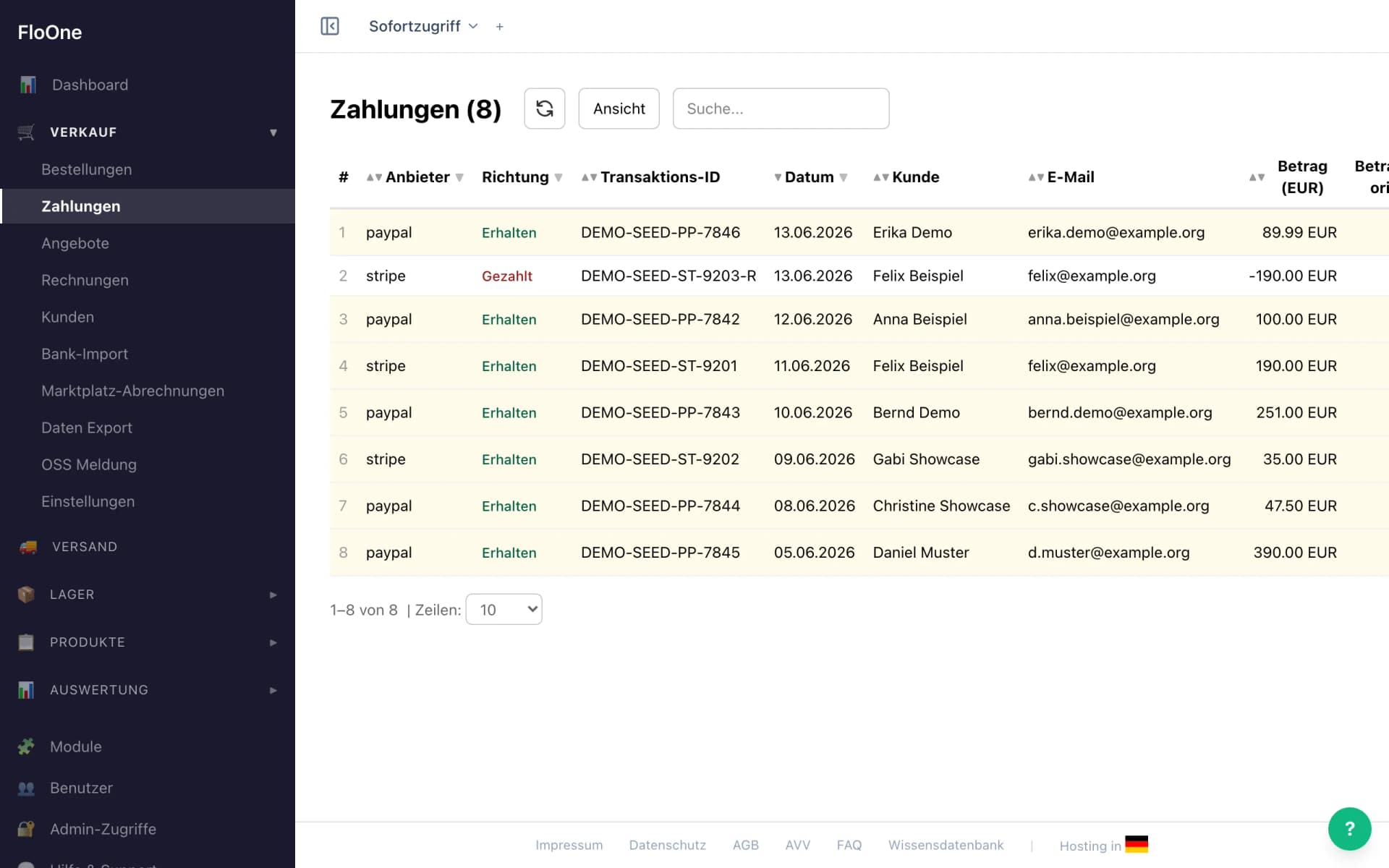Open the Richtung column filter funnel
The width and height of the screenshot is (1389, 868).
[558, 178]
